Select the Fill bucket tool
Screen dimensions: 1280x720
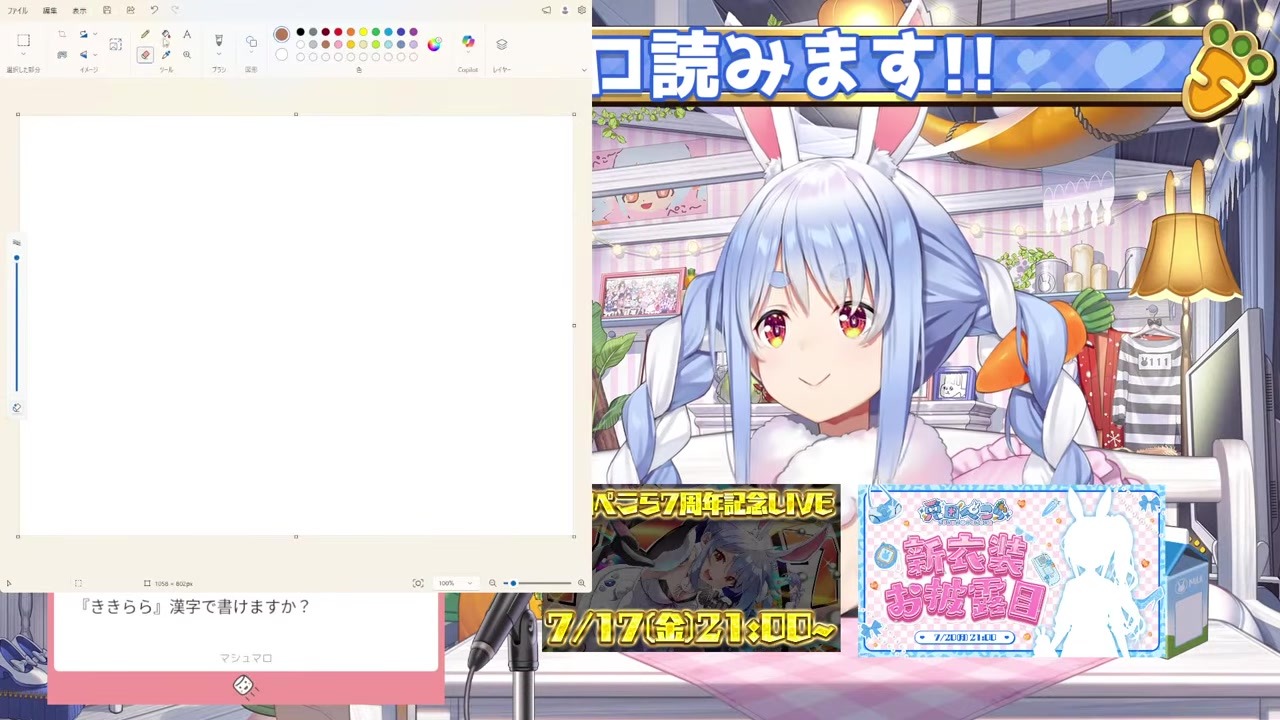tap(166, 34)
